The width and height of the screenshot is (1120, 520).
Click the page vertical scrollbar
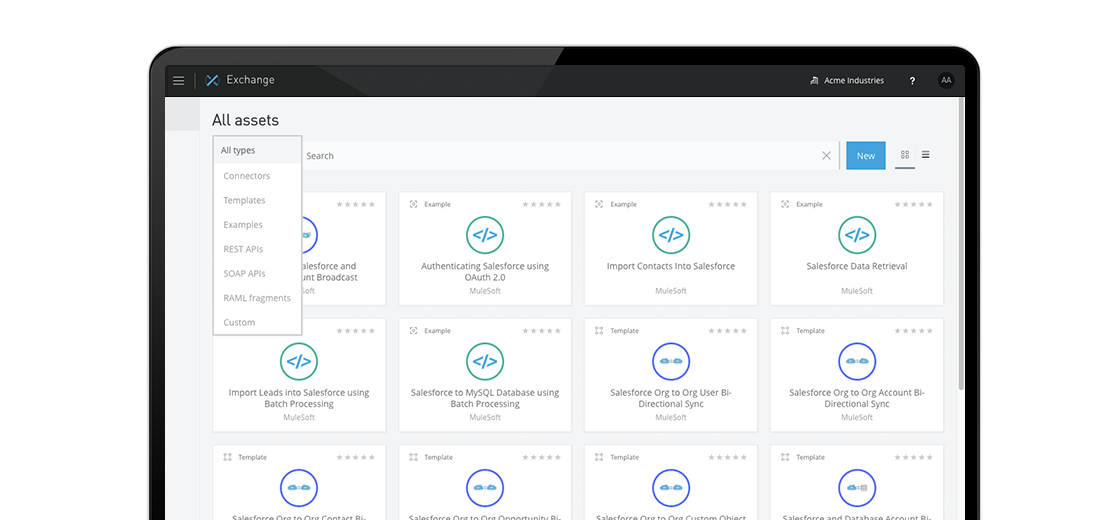[961, 243]
